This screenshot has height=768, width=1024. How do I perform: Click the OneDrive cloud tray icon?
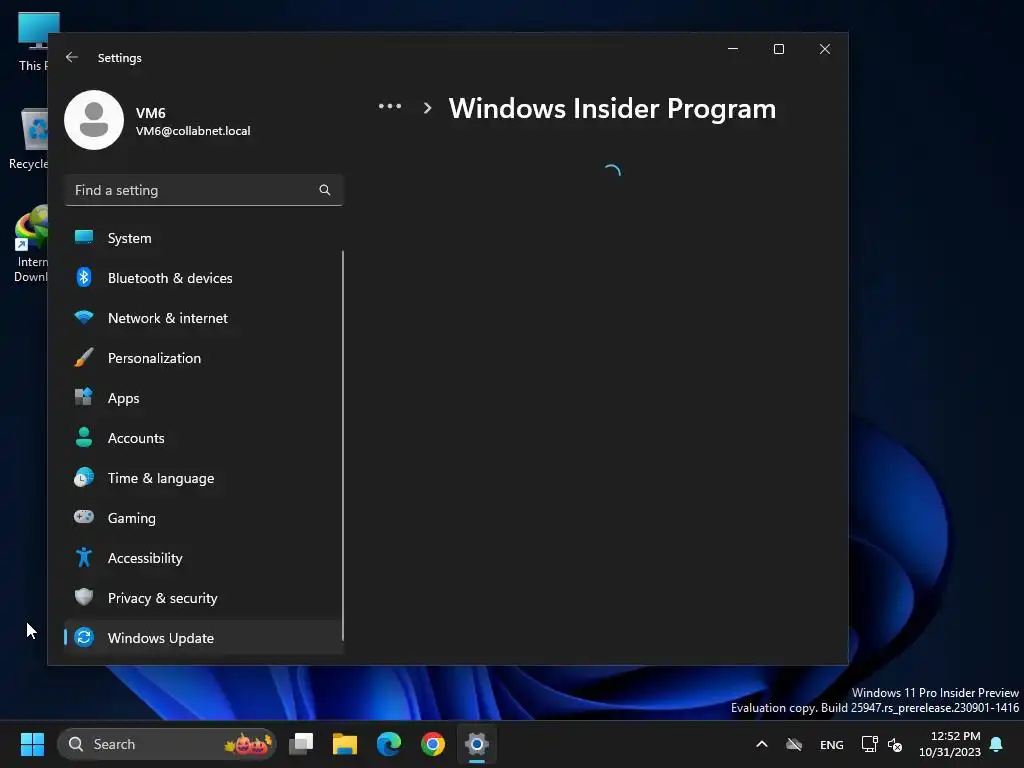(x=793, y=744)
